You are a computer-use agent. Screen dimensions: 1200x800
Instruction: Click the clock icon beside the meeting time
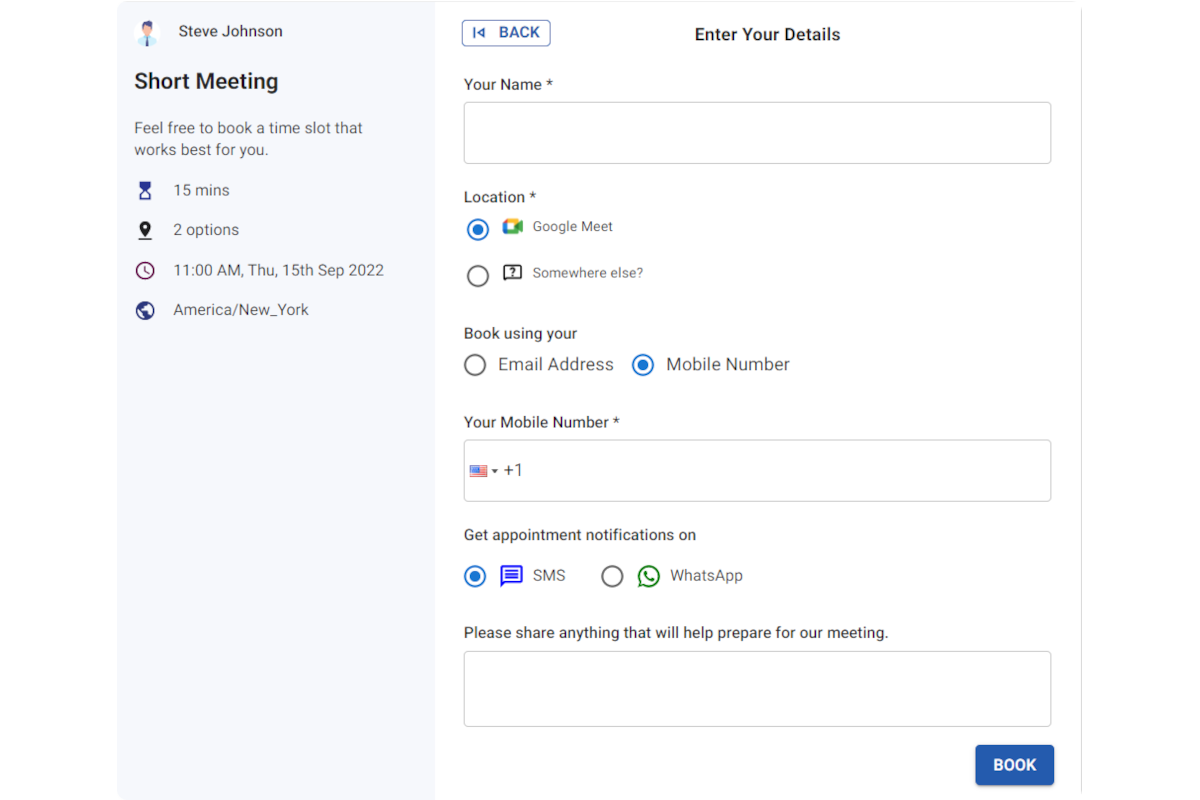[x=145, y=270]
